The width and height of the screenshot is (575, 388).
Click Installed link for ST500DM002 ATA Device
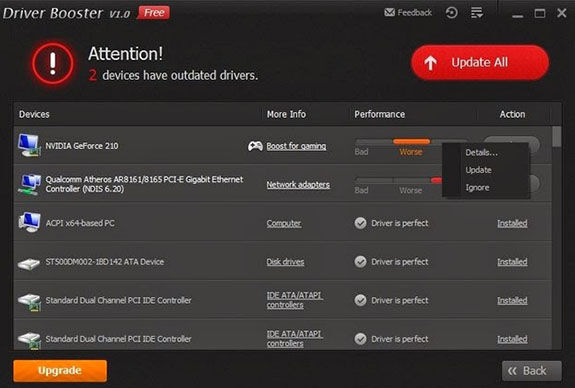pyautogui.click(x=512, y=262)
